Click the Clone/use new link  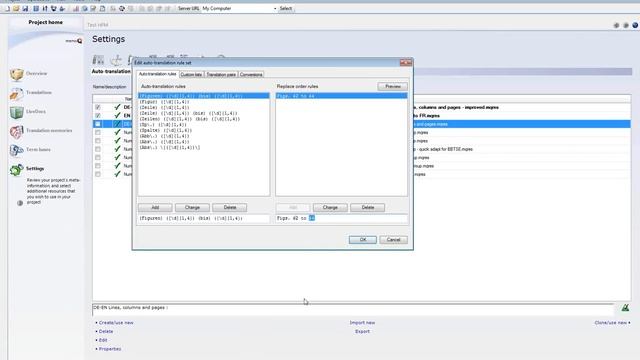[x=611, y=323]
